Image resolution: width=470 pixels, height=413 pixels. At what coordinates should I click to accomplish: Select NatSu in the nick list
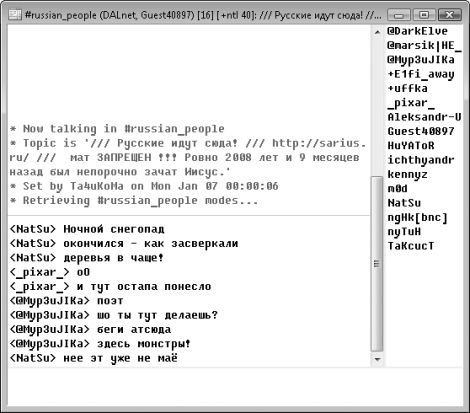(404, 203)
